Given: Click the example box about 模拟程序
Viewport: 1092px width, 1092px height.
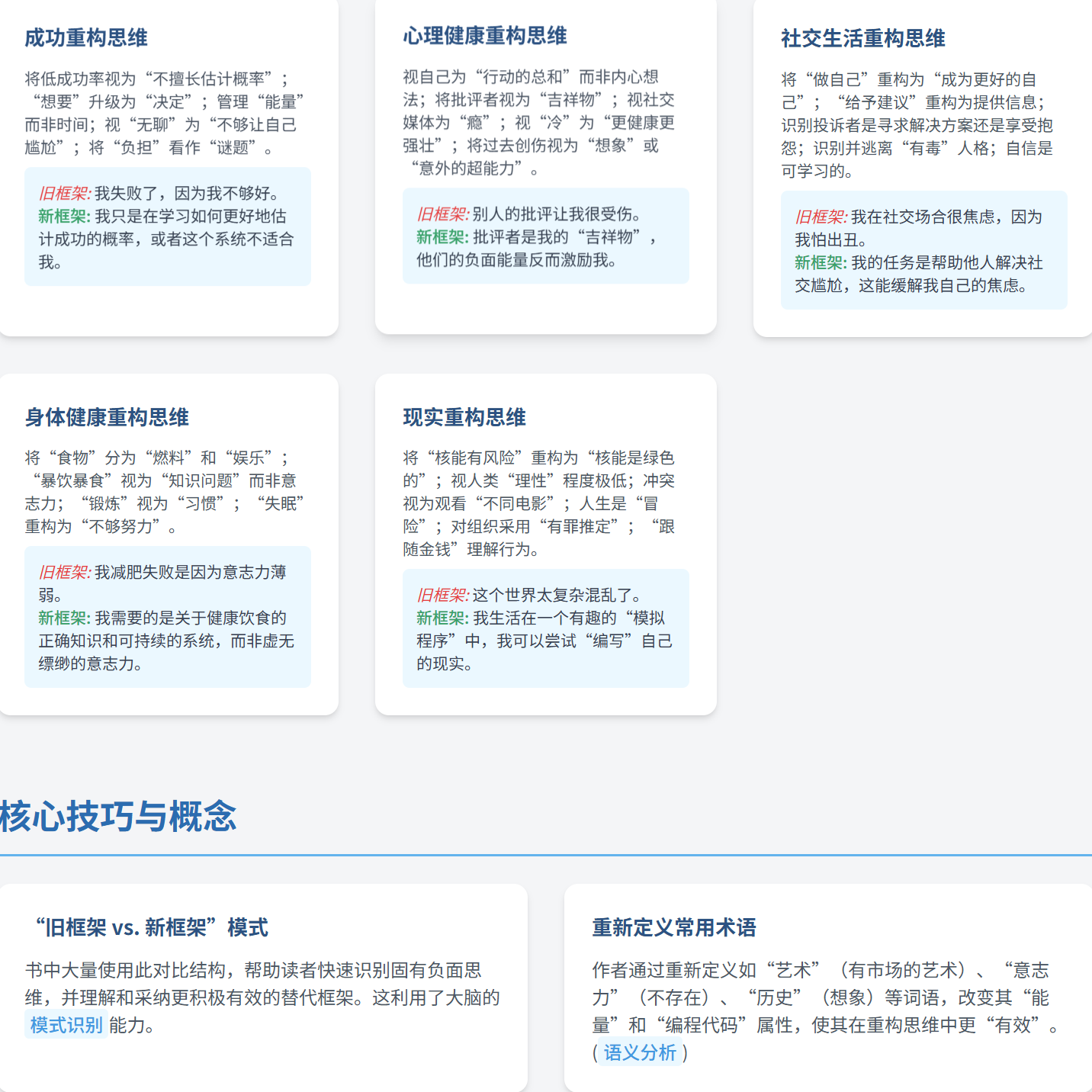Looking at the screenshot, I should [x=545, y=628].
